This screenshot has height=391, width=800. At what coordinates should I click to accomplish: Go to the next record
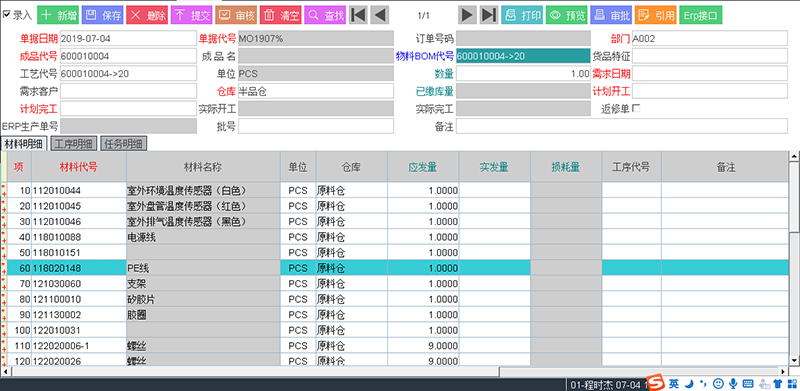click(467, 15)
